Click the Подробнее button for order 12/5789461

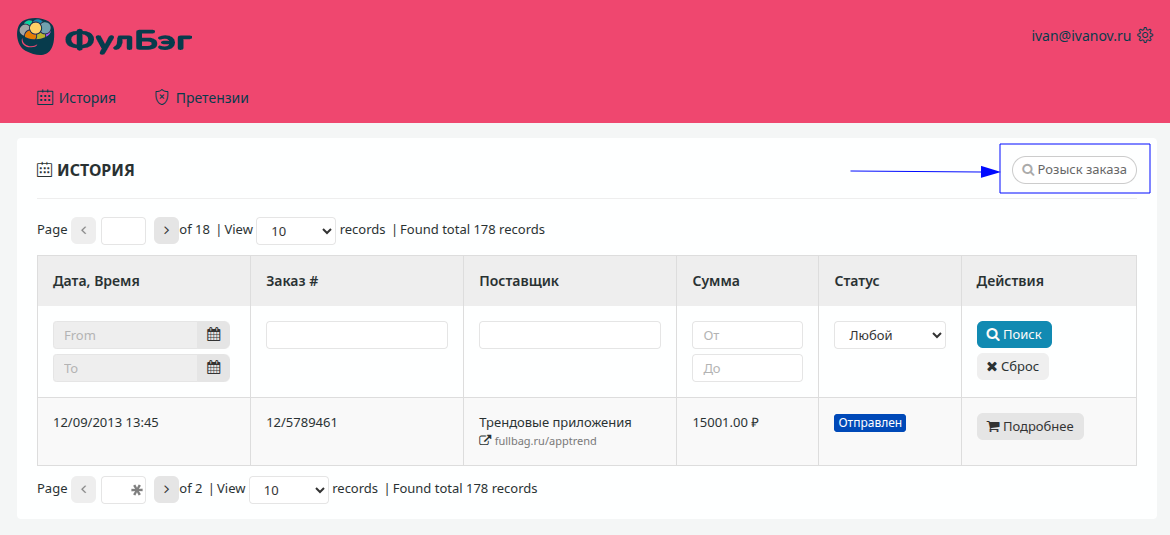tap(1030, 427)
